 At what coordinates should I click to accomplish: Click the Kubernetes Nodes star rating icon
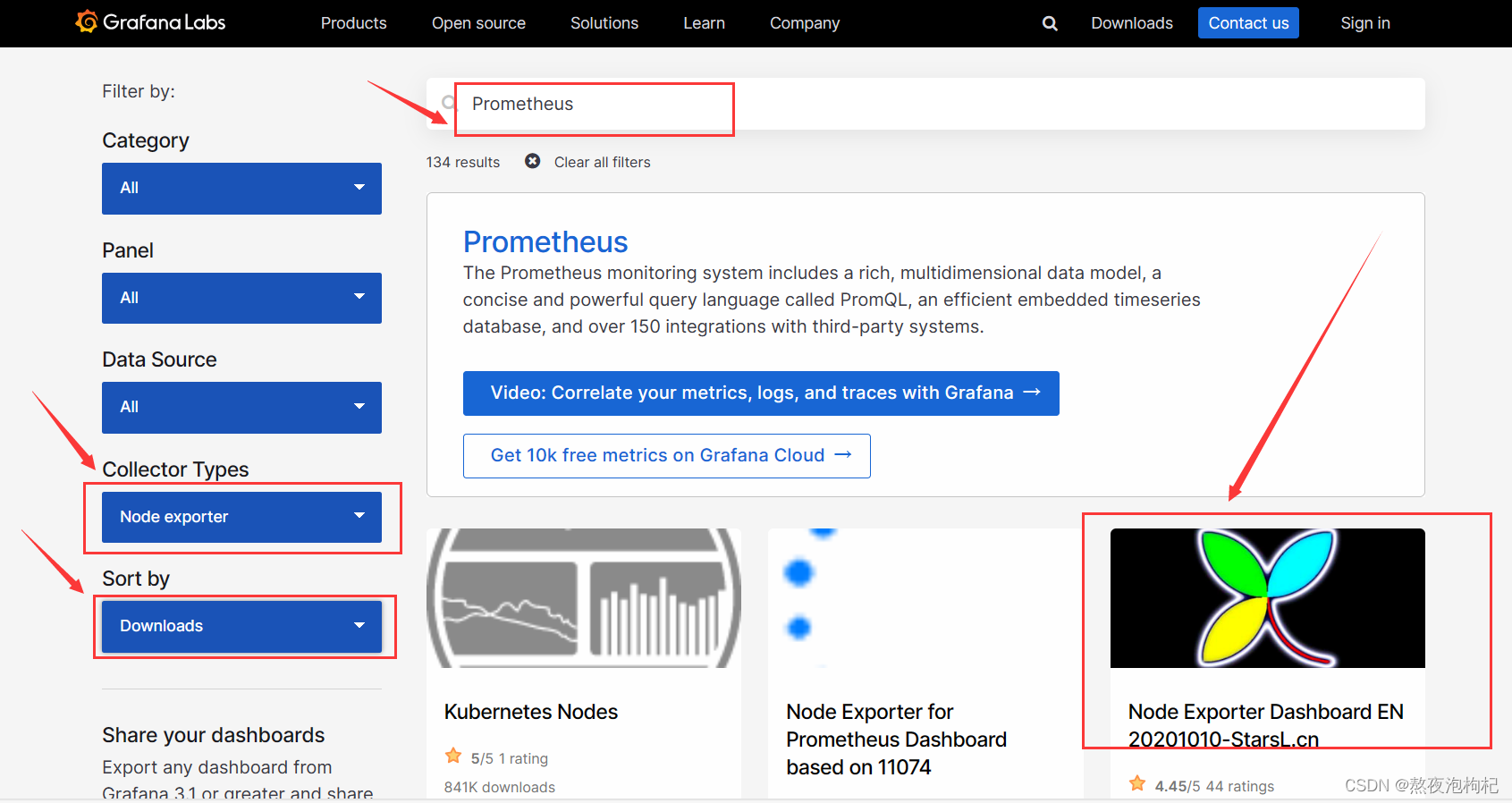pyautogui.click(x=453, y=757)
